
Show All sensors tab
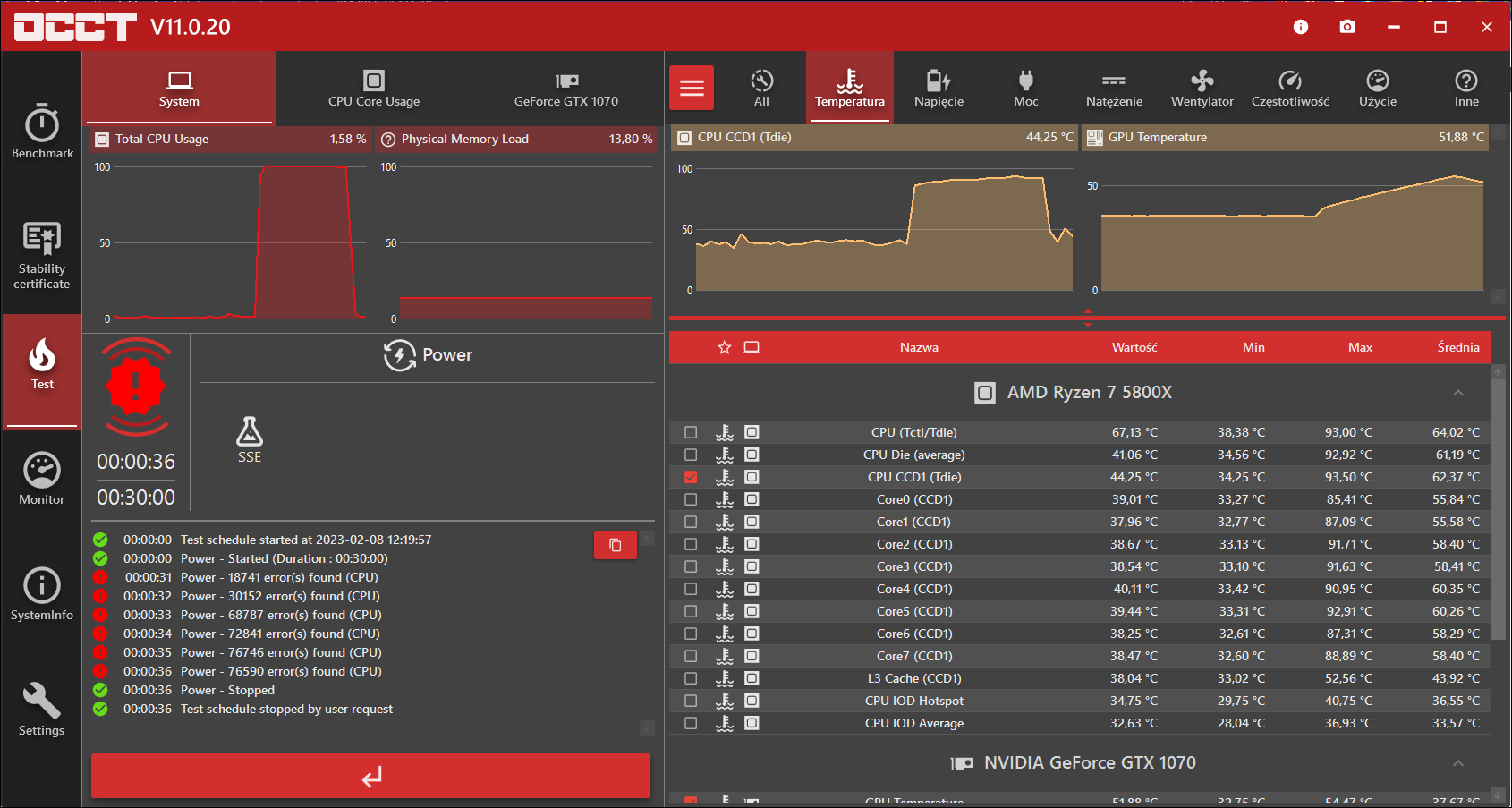click(x=761, y=88)
